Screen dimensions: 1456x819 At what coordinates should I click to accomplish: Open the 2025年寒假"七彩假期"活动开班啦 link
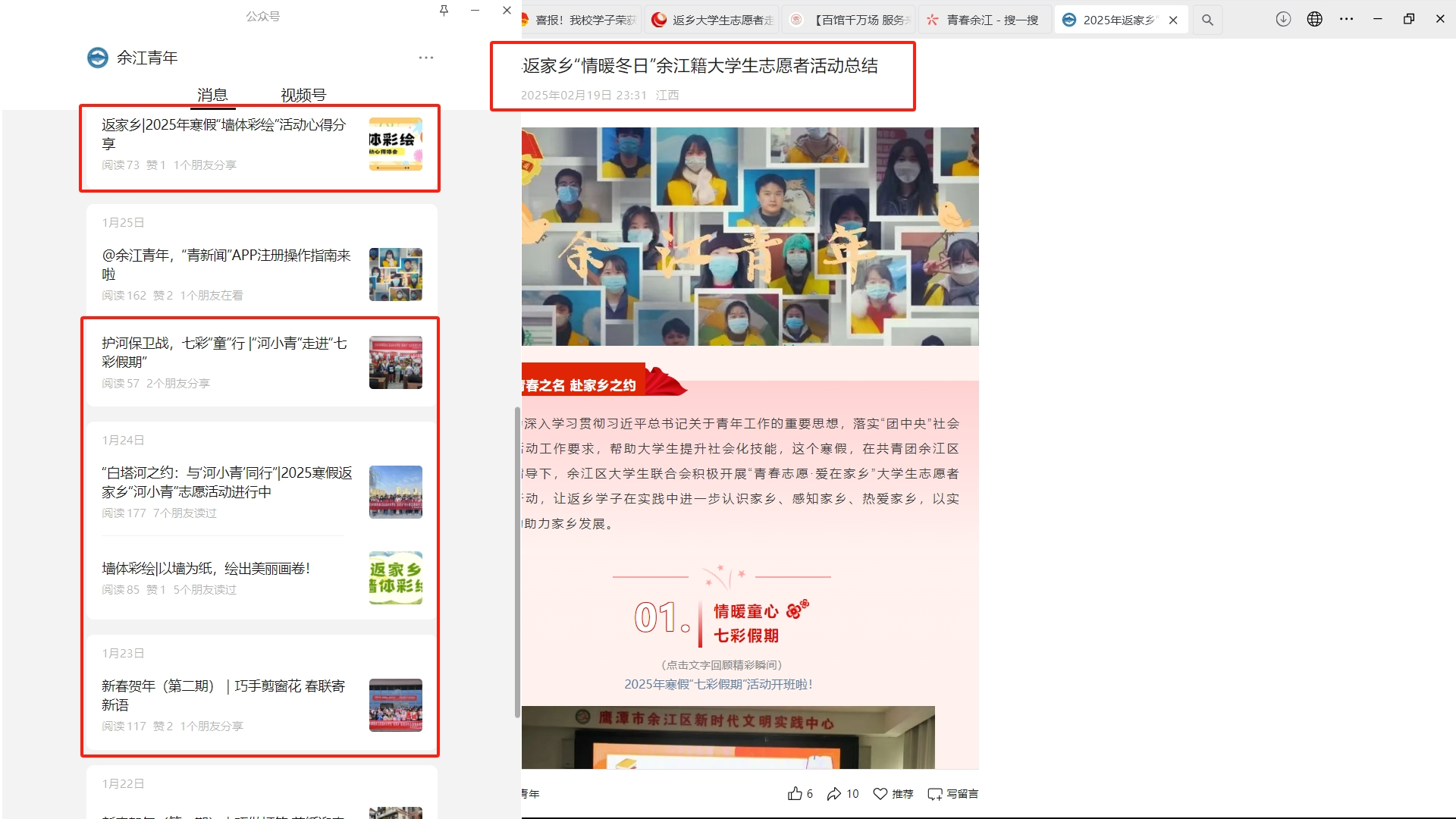click(x=718, y=684)
